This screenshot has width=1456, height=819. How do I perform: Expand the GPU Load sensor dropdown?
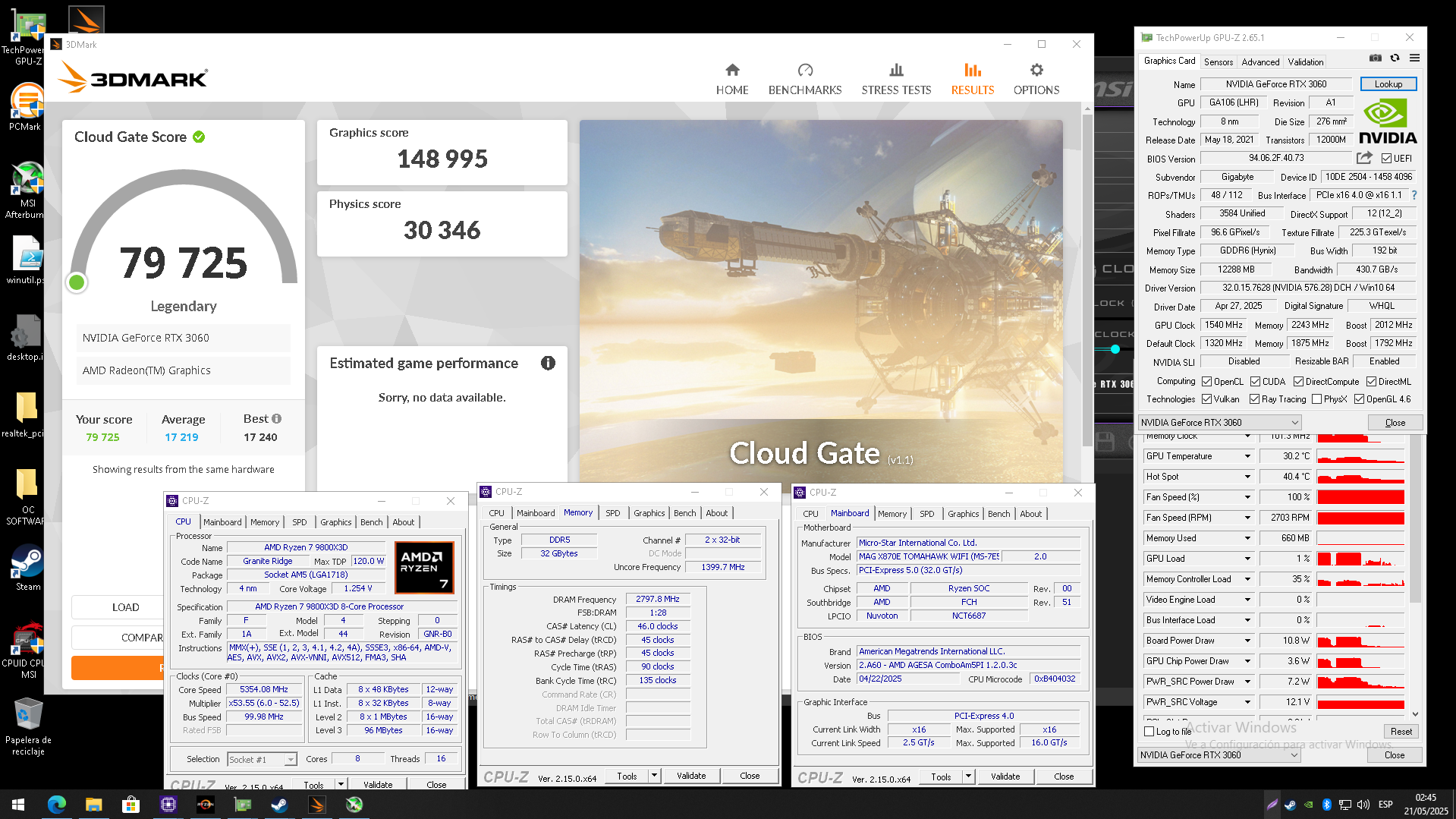tap(1247, 559)
